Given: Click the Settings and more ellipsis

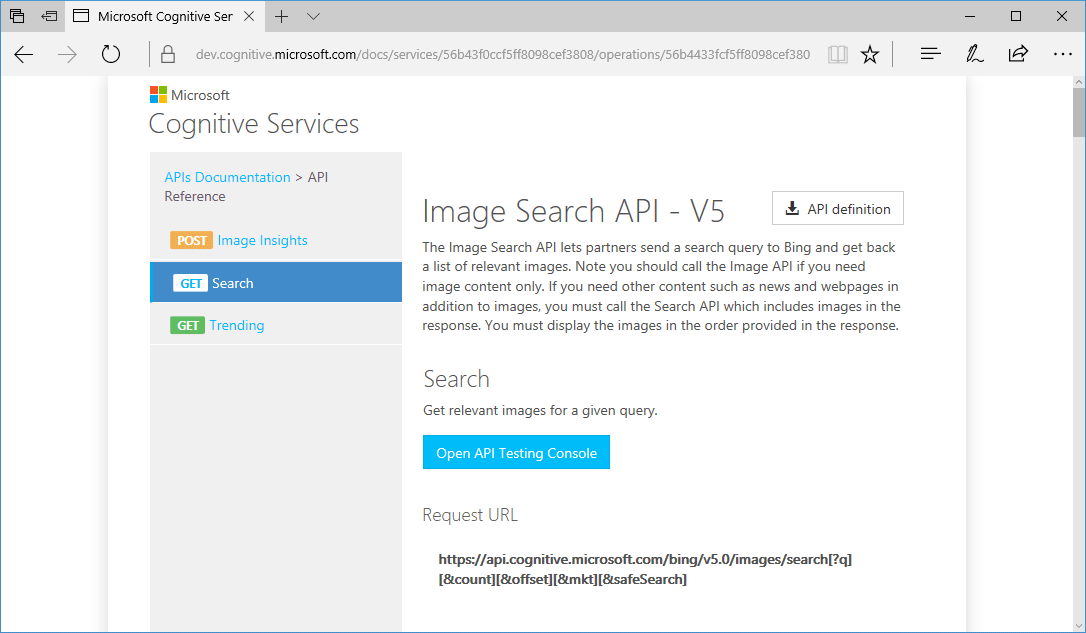Looking at the screenshot, I should [1062, 54].
